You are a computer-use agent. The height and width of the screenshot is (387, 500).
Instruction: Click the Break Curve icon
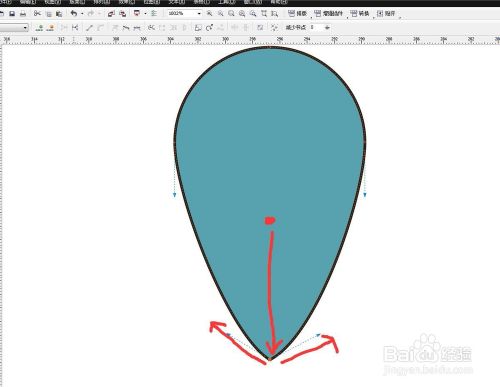(75, 28)
